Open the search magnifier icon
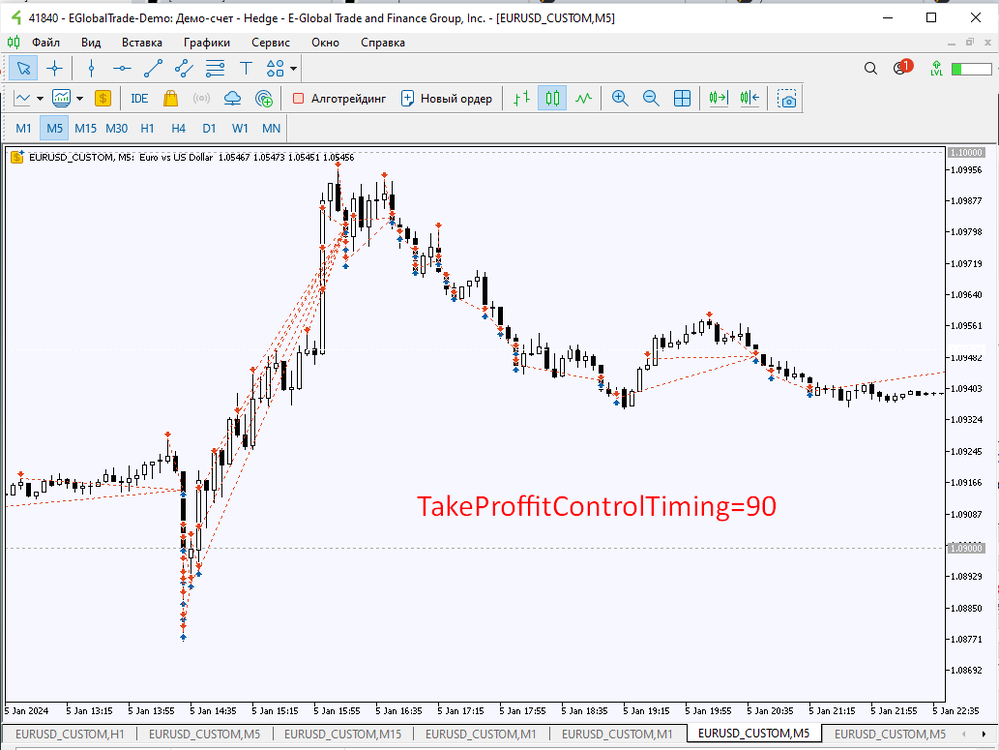The width and height of the screenshot is (999, 750). point(870,68)
